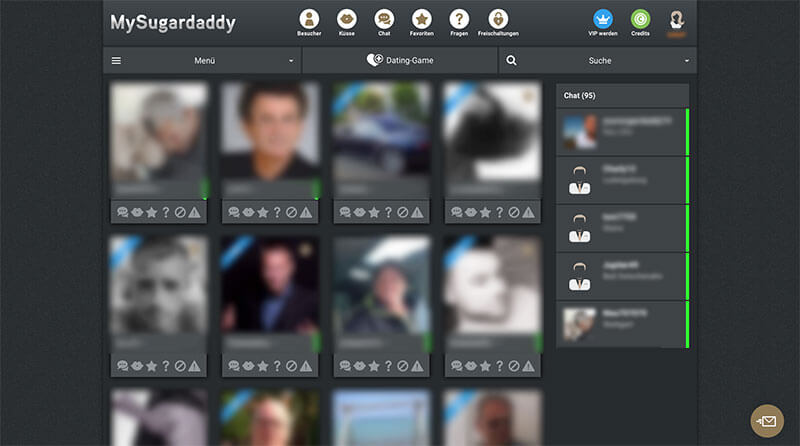Click the Fragen question mark icon
Viewport: 800px width, 446px height.
459,19
